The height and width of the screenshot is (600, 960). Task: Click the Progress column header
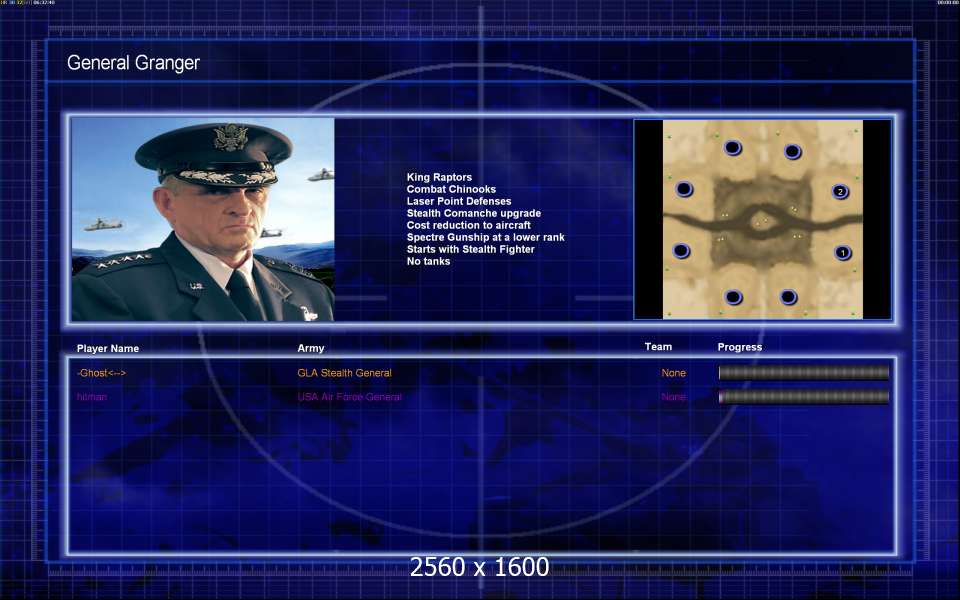click(739, 347)
